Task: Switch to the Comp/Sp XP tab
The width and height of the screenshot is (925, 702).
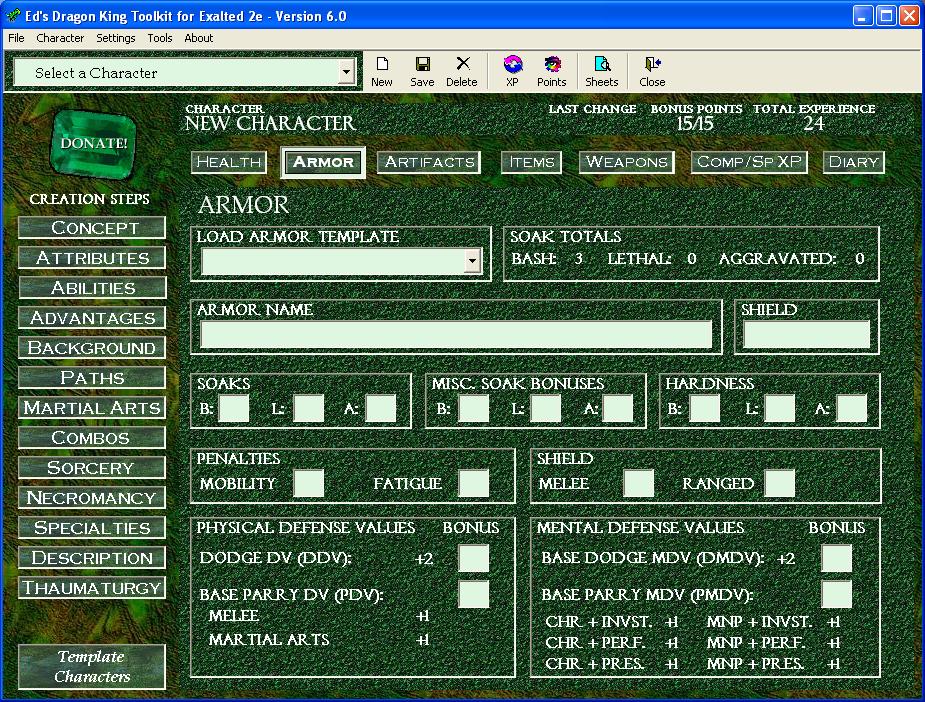Action: click(x=749, y=162)
